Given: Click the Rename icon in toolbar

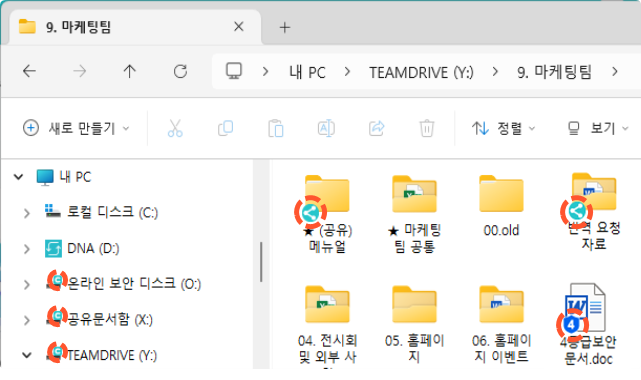Looking at the screenshot, I should (x=326, y=128).
